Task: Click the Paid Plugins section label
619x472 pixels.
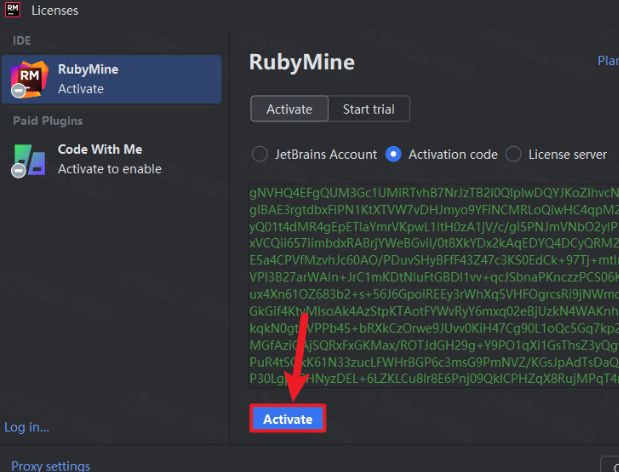Action: coord(48,121)
